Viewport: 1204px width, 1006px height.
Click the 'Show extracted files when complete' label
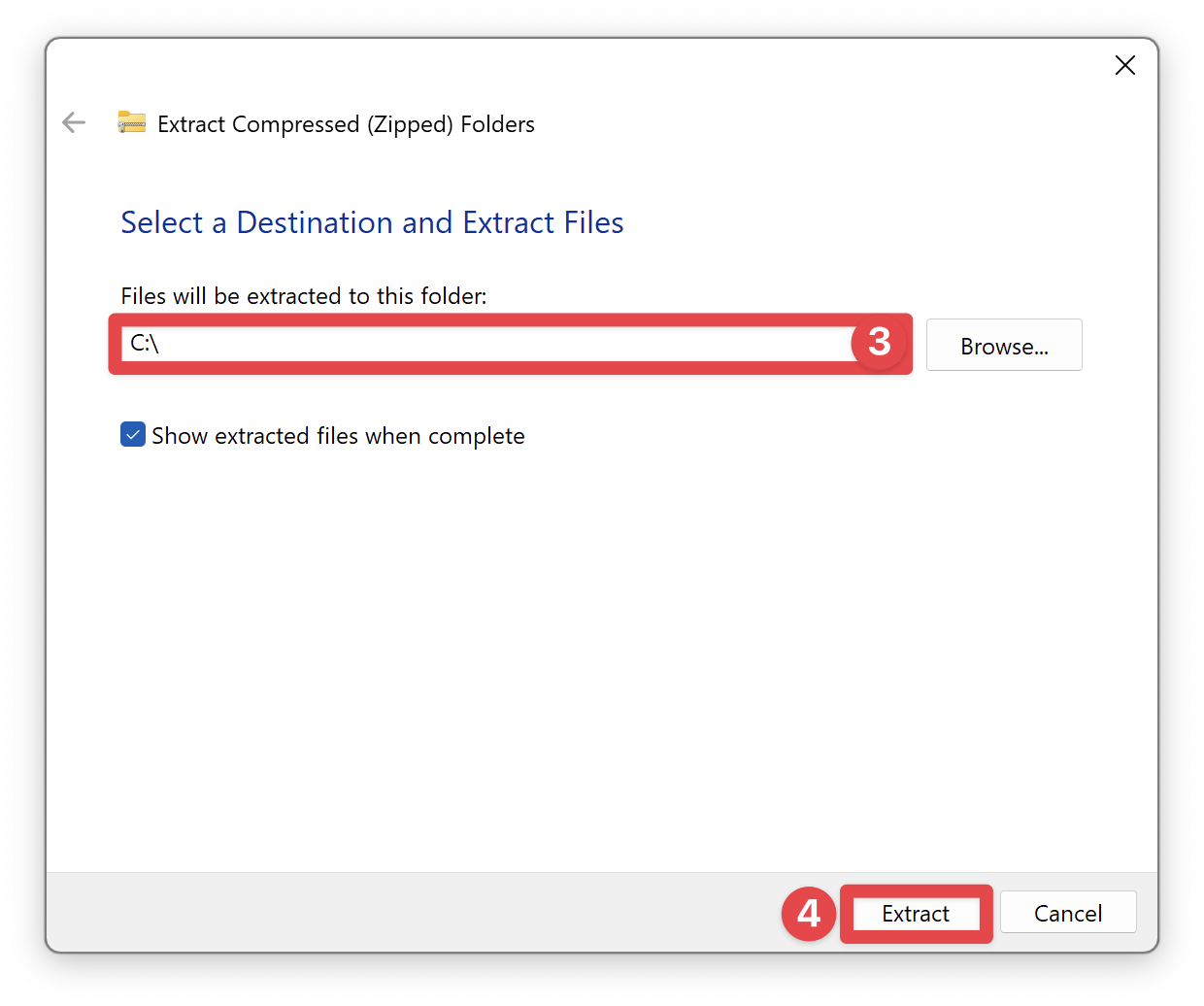pyautogui.click(x=338, y=436)
